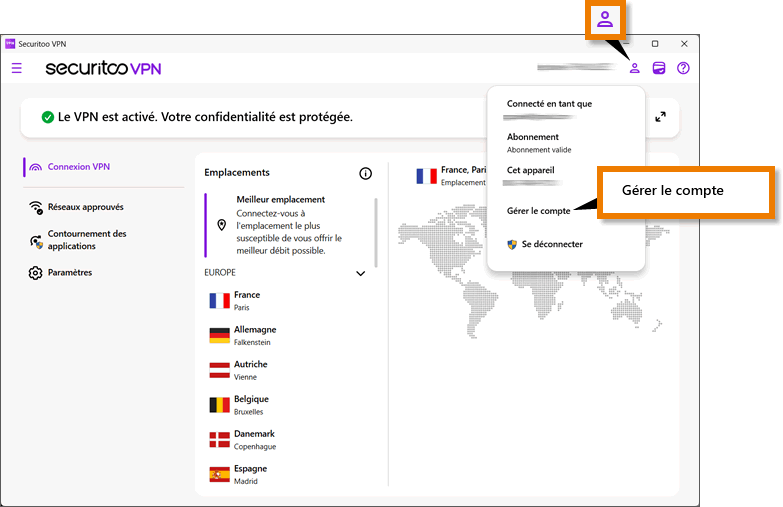Click the France flag in list

pyautogui.click(x=219, y=301)
